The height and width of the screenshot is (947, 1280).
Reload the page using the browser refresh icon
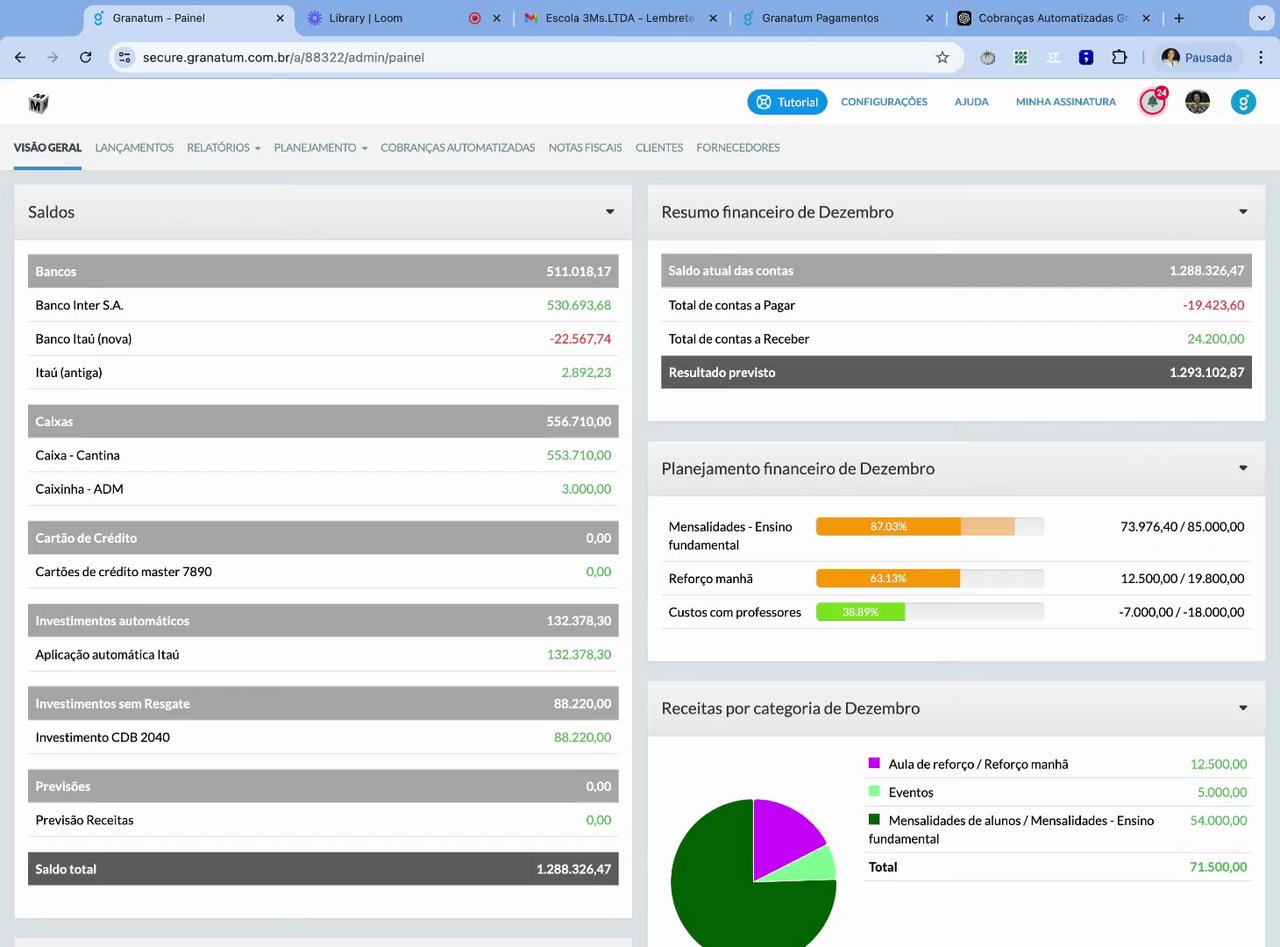[86, 58]
